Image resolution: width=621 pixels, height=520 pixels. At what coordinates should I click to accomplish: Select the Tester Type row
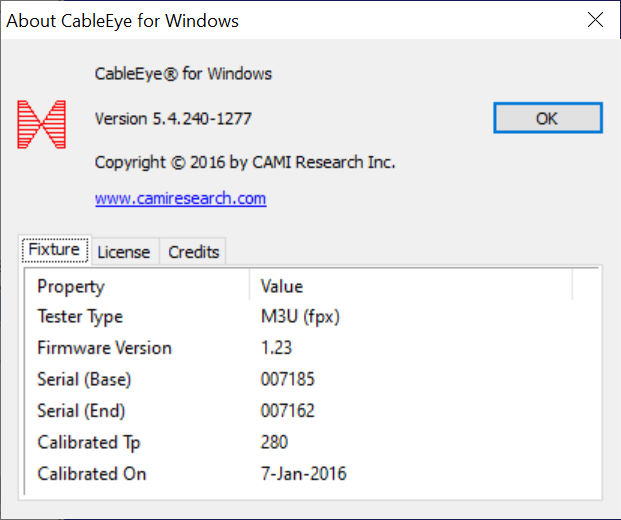pos(80,317)
